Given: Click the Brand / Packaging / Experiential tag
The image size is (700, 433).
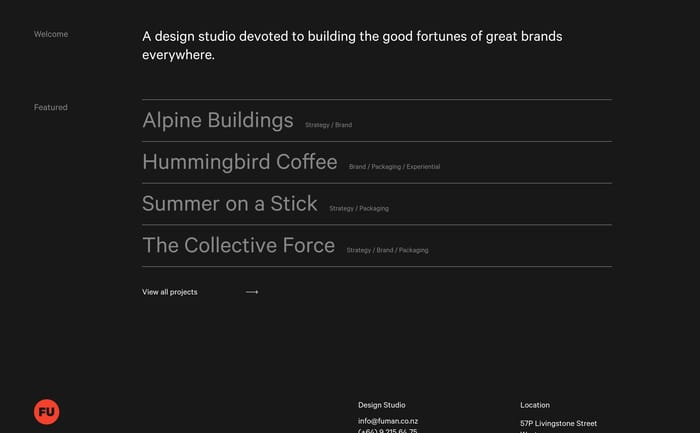Looking at the screenshot, I should click(x=394, y=167).
